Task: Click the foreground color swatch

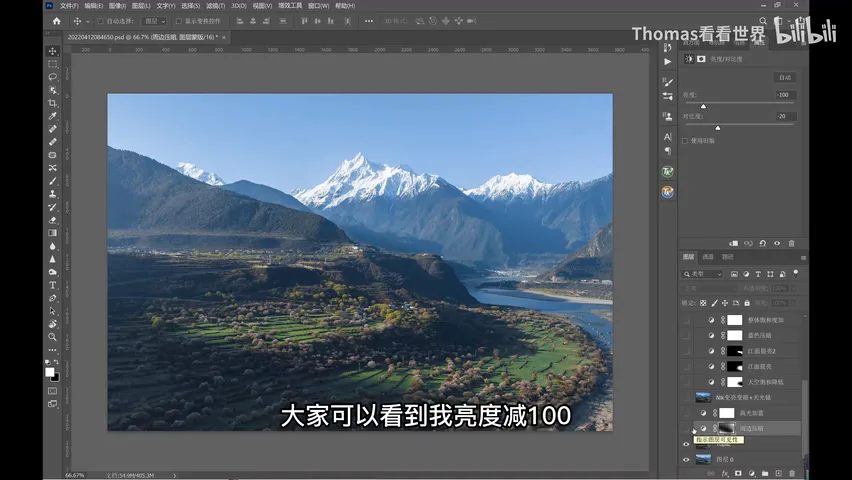Action: [49, 372]
